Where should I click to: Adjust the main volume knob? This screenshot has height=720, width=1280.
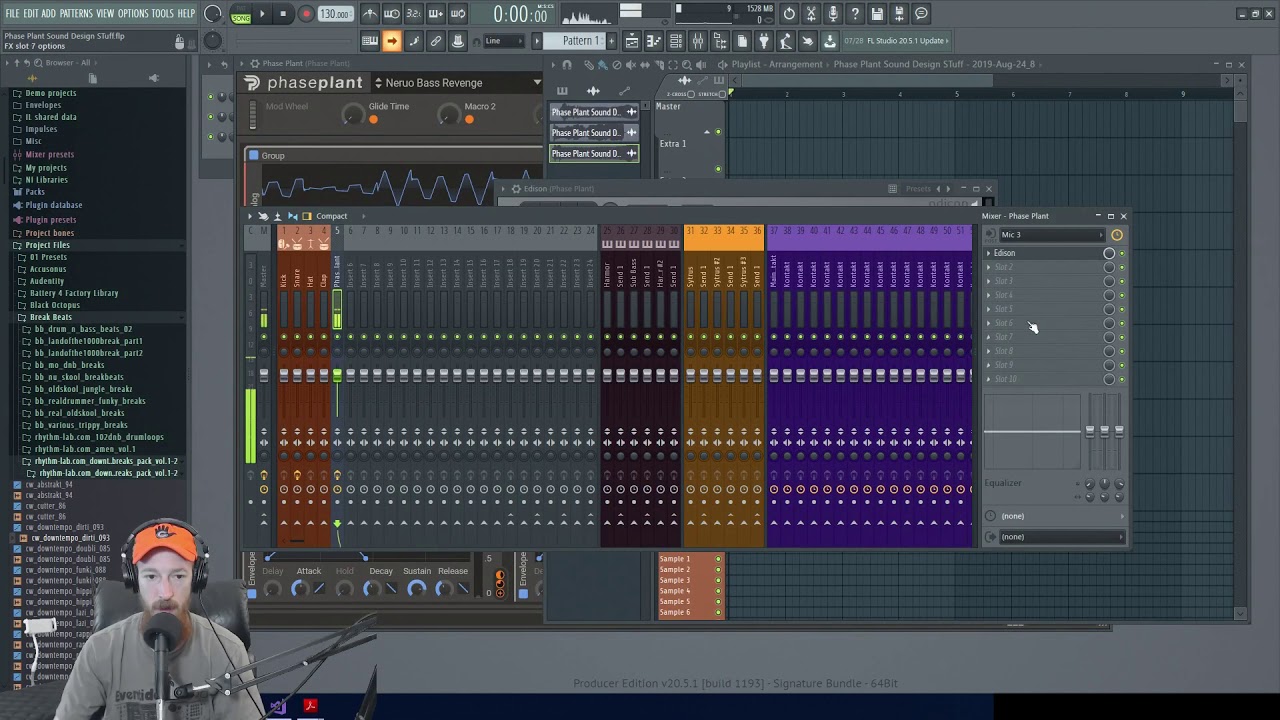click(x=213, y=14)
